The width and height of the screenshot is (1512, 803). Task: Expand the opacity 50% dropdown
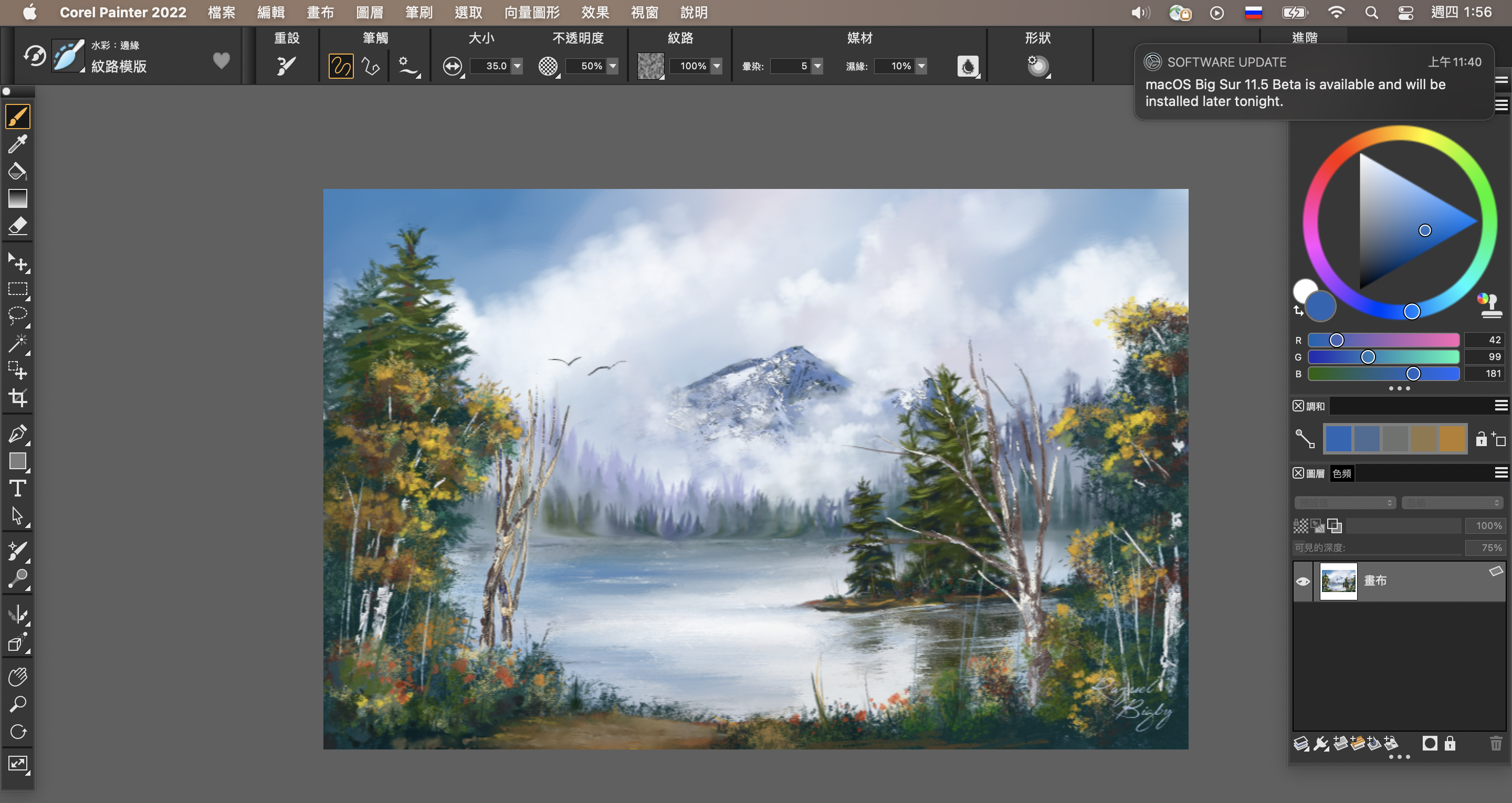pyautogui.click(x=613, y=66)
